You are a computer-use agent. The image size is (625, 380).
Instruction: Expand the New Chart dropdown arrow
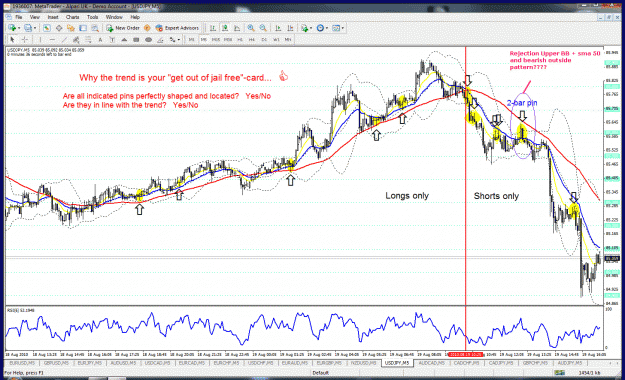[19, 28]
